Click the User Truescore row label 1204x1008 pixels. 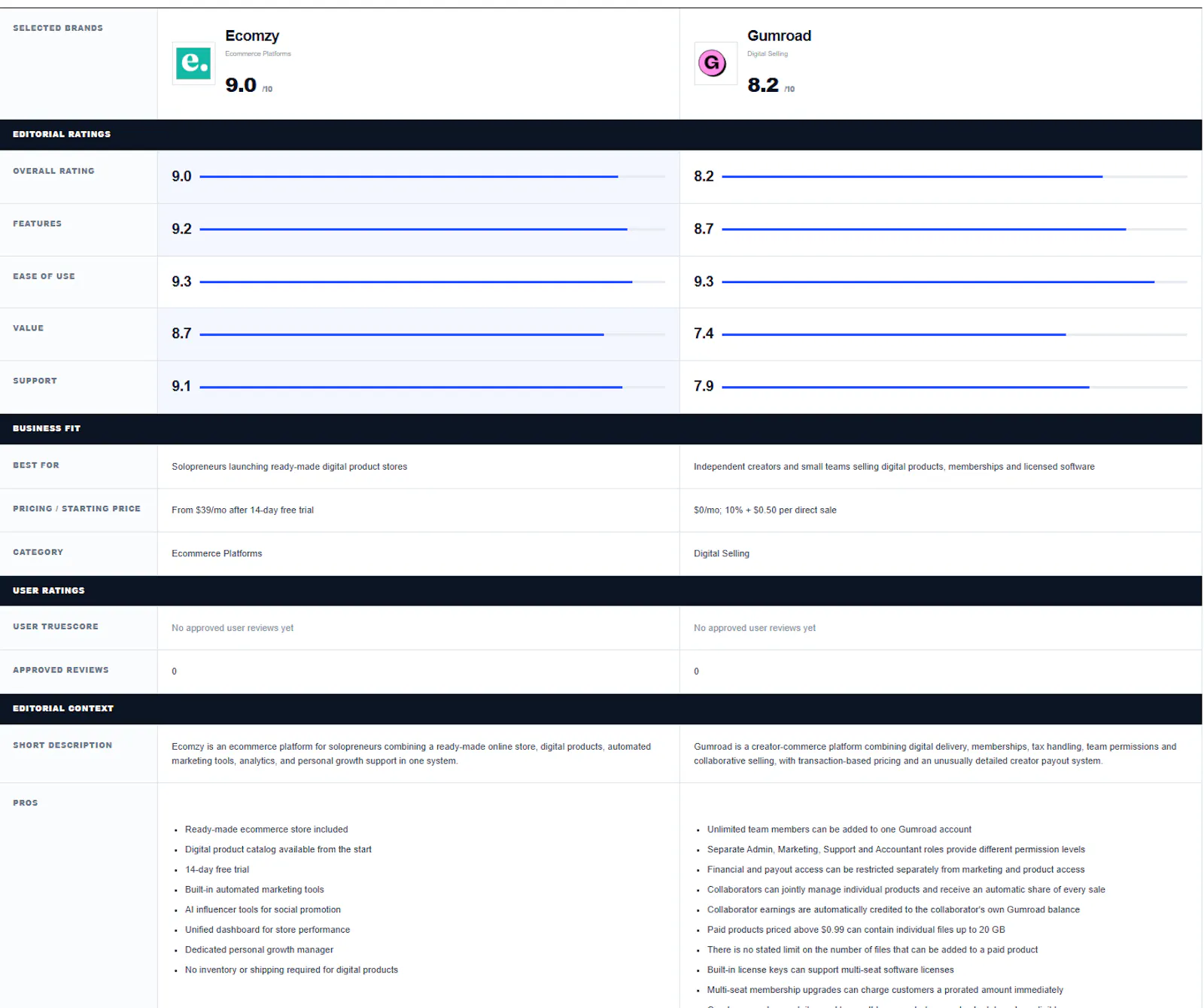coord(55,626)
